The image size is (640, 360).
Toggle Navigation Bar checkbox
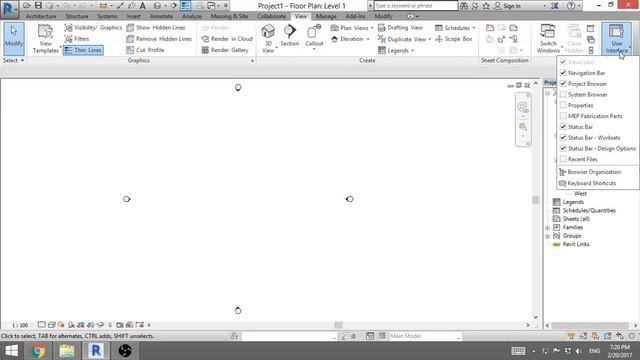tap(563, 73)
